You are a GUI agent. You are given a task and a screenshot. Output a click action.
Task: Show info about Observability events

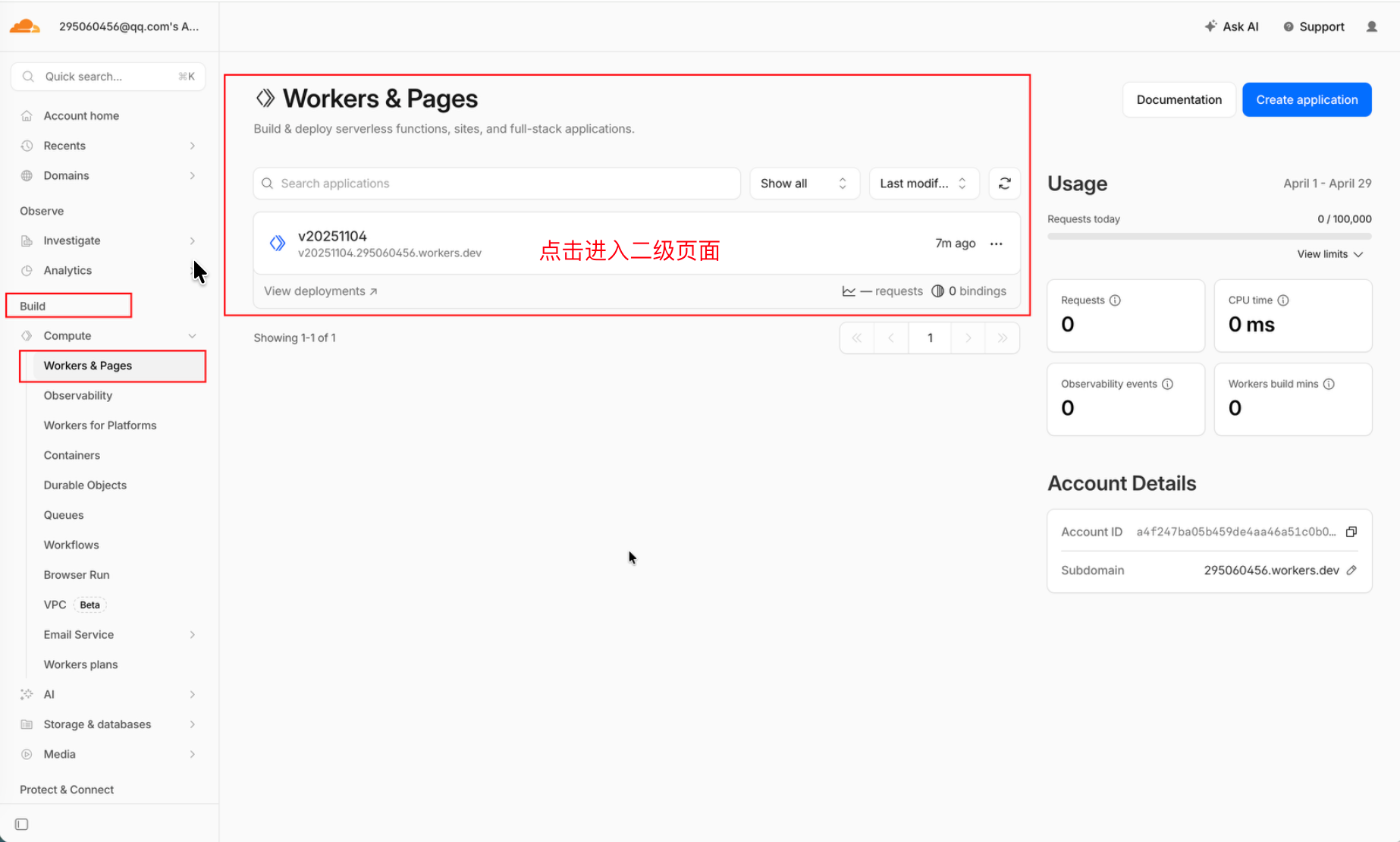point(1167,384)
